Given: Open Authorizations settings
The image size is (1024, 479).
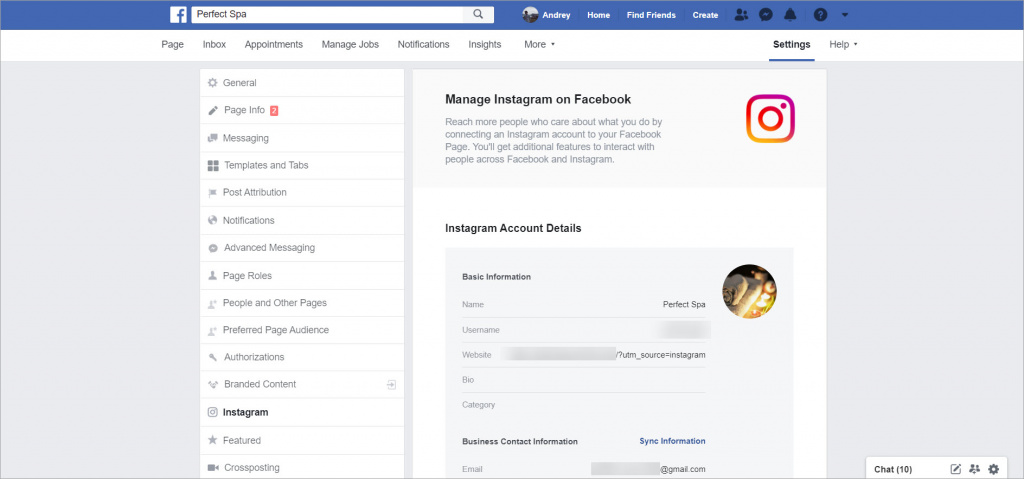Looking at the screenshot, I should pos(302,357).
